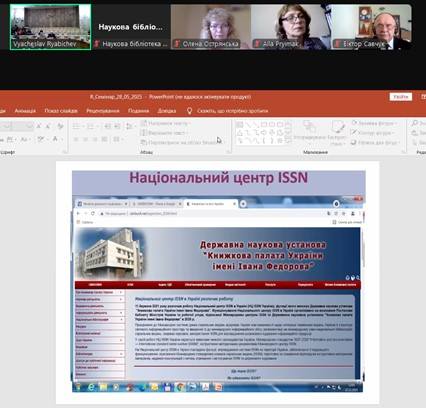The width and height of the screenshot is (426, 408).
Task: Select the embedded website screenshot on the slide
Action: pyautogui.click(x=218, y=294)
